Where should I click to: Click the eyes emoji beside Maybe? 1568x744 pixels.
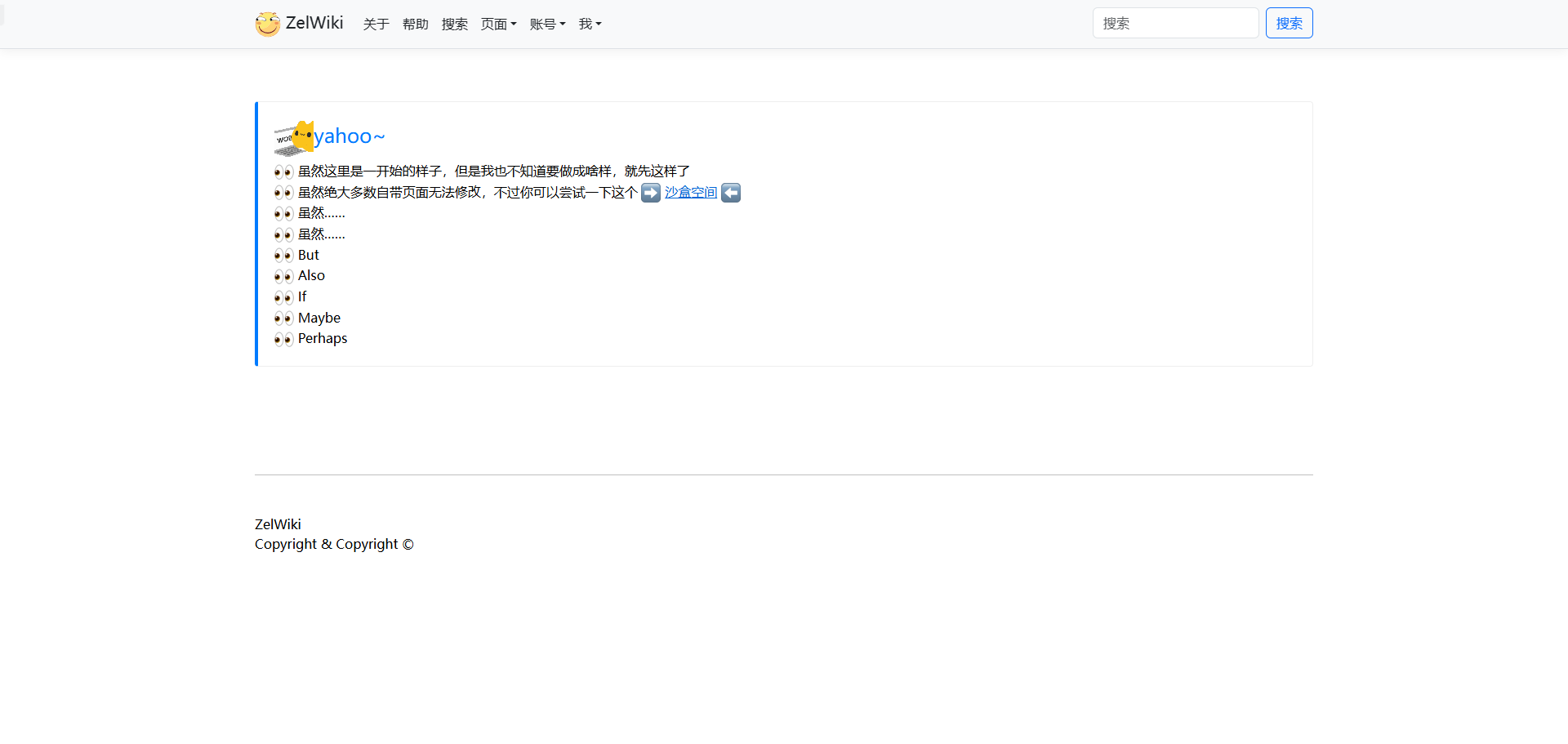coord(283,319)
